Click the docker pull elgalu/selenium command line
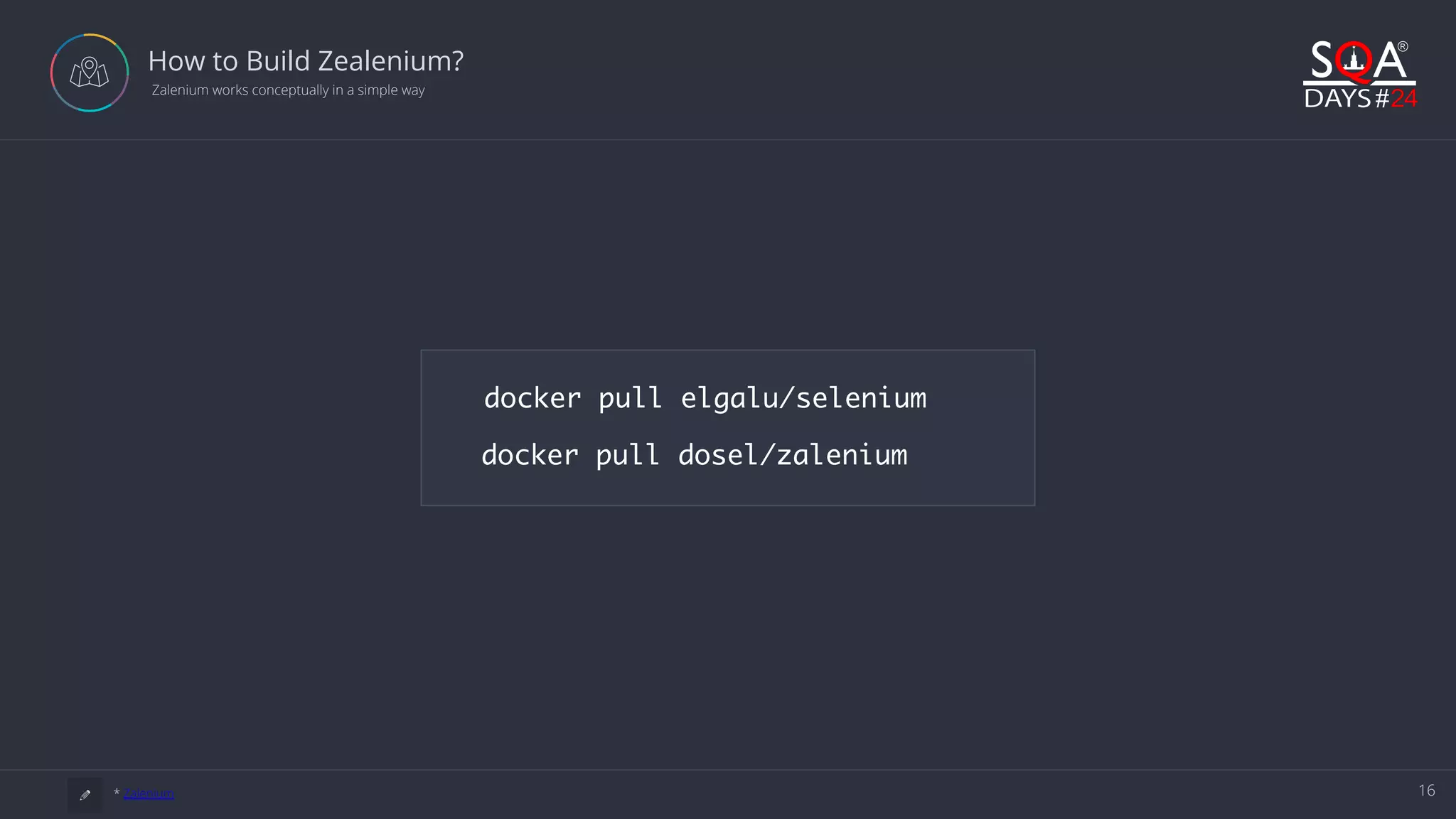 click(705, 398)
